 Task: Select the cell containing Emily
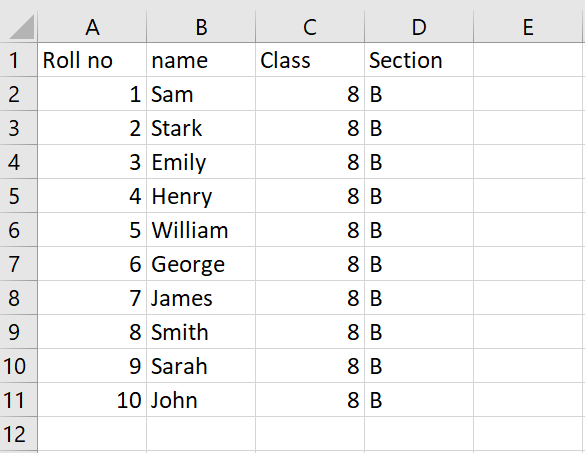201,162
